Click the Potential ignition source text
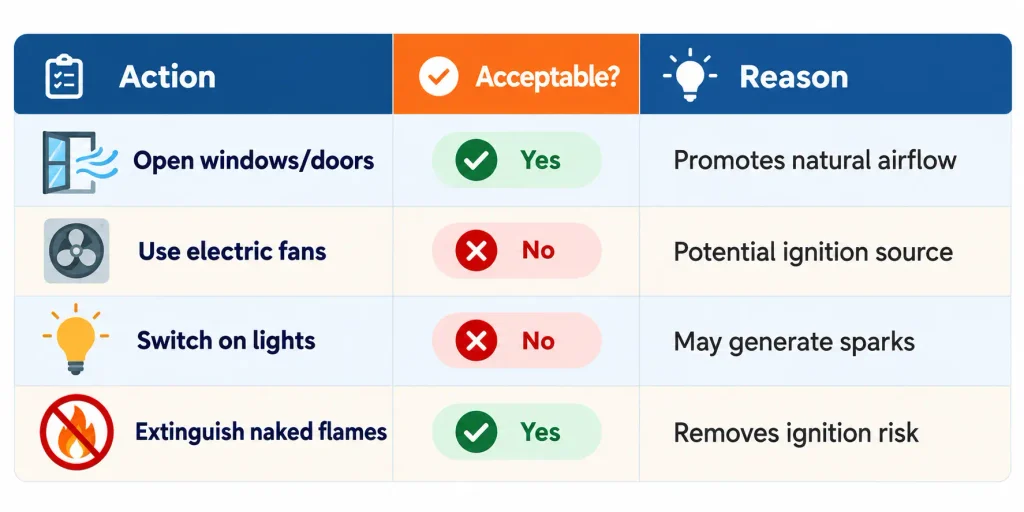 tap(813, 252)
